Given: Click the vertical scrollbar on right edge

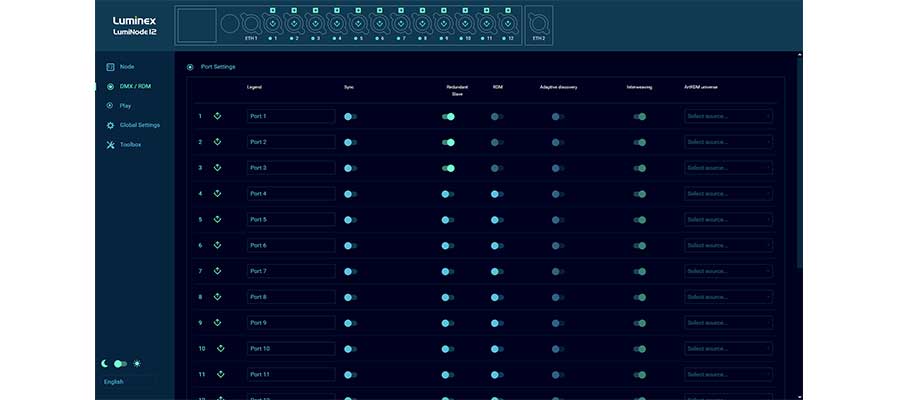Looking at the screenshot, I should coord(800,161).
